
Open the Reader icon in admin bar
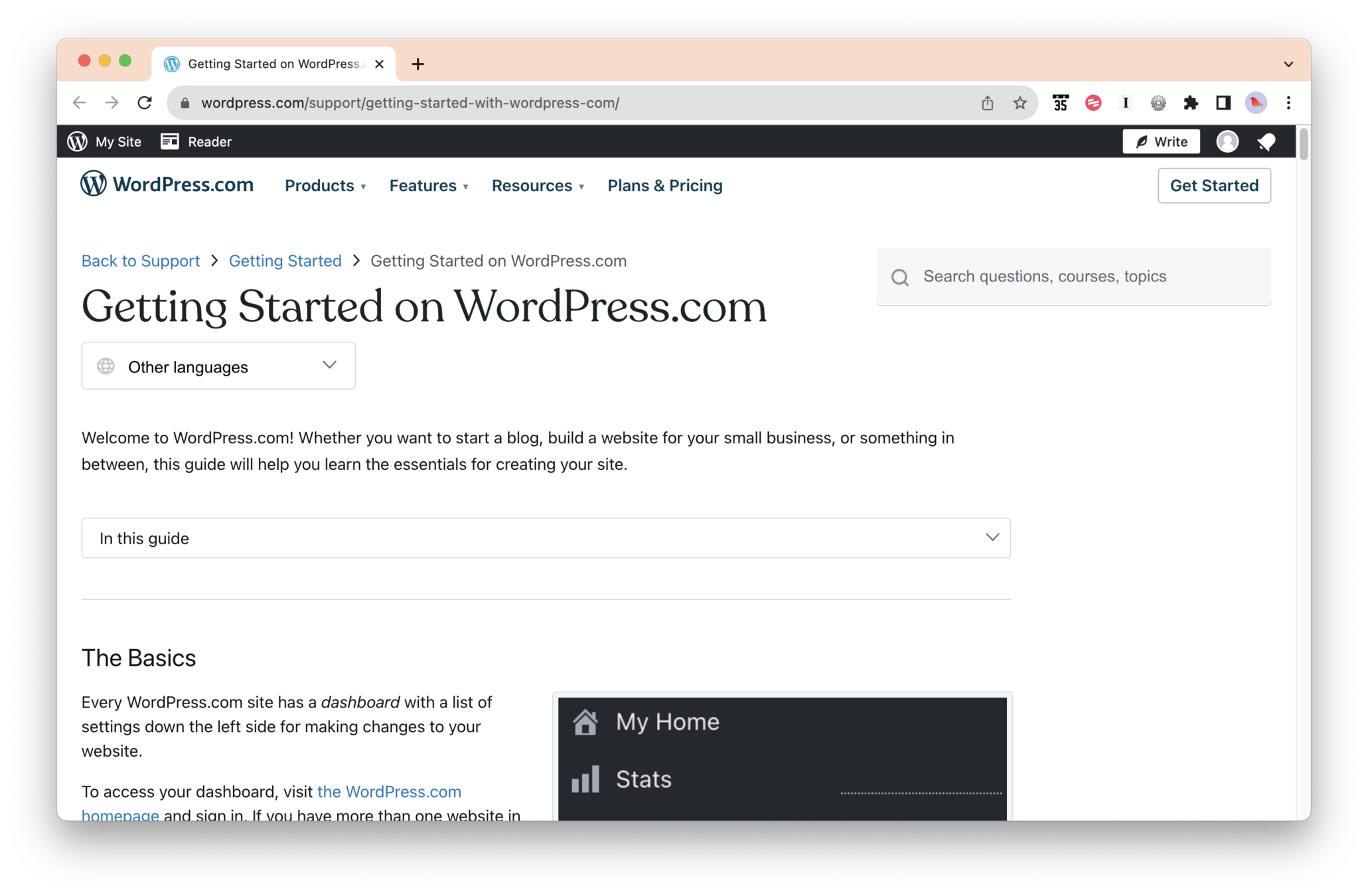170,141
